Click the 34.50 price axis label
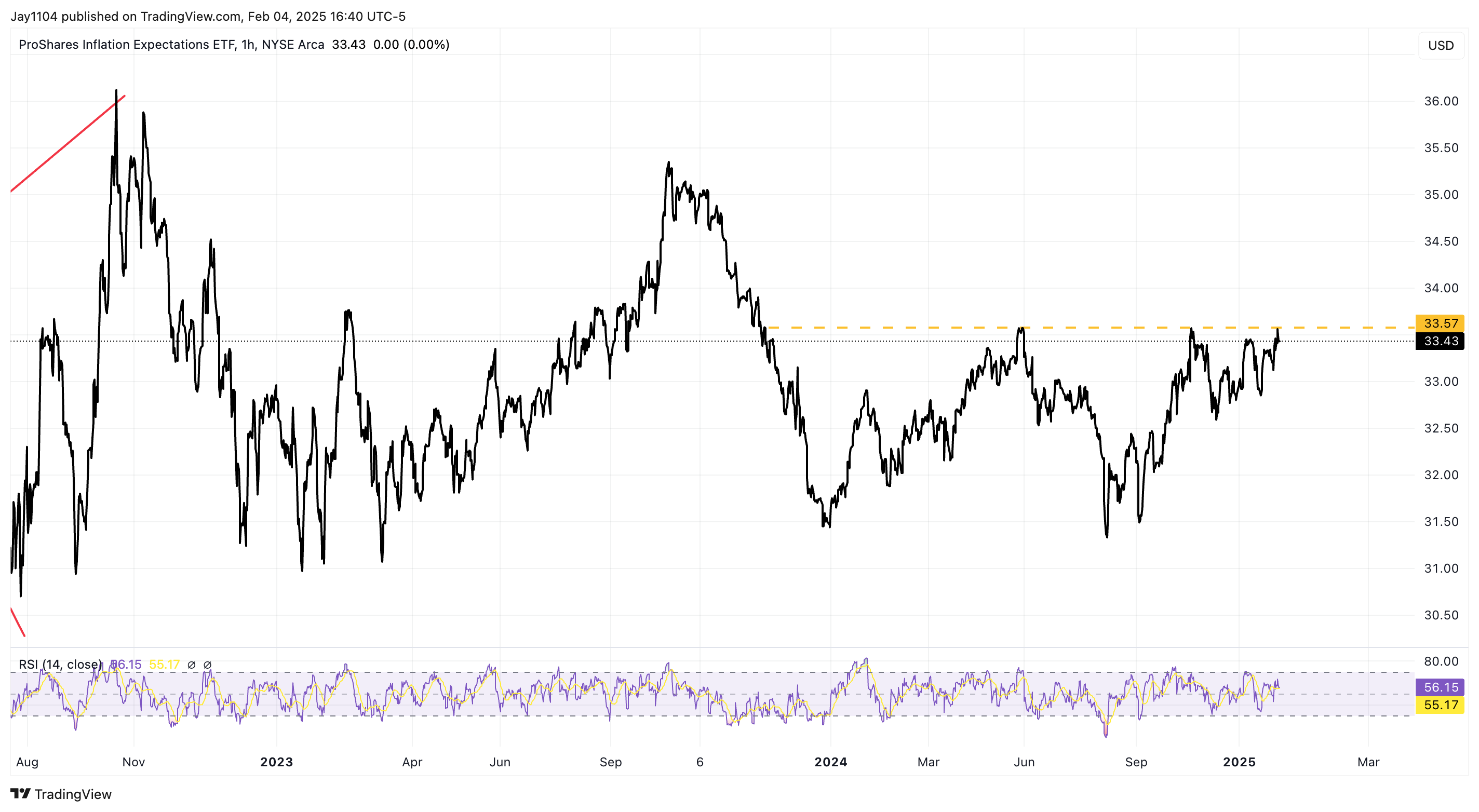This screenshot has height=812, width=1479. pyautogui.click(x=1441, y=241)
